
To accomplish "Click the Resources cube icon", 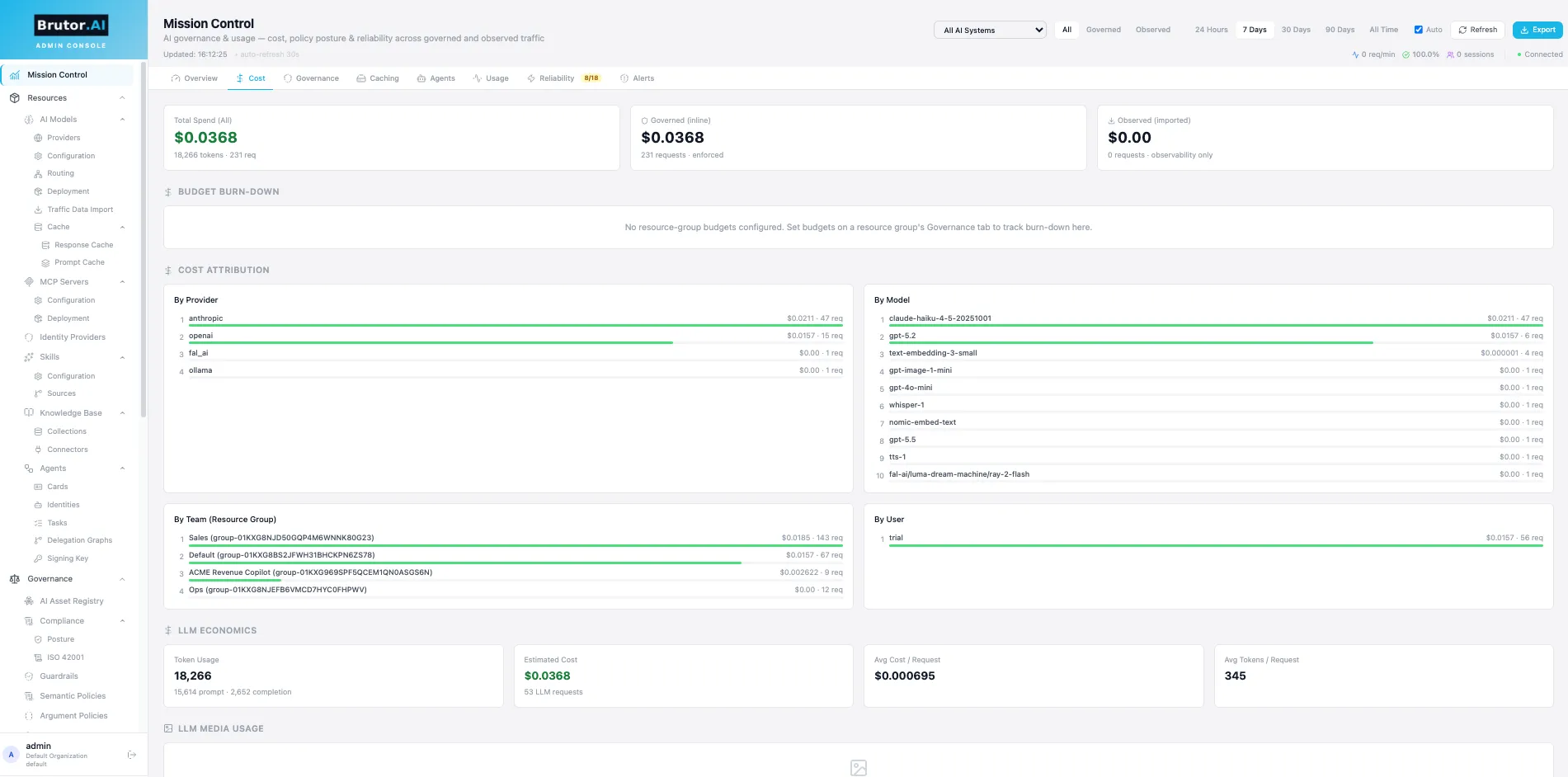I will [x=15, y=98].
